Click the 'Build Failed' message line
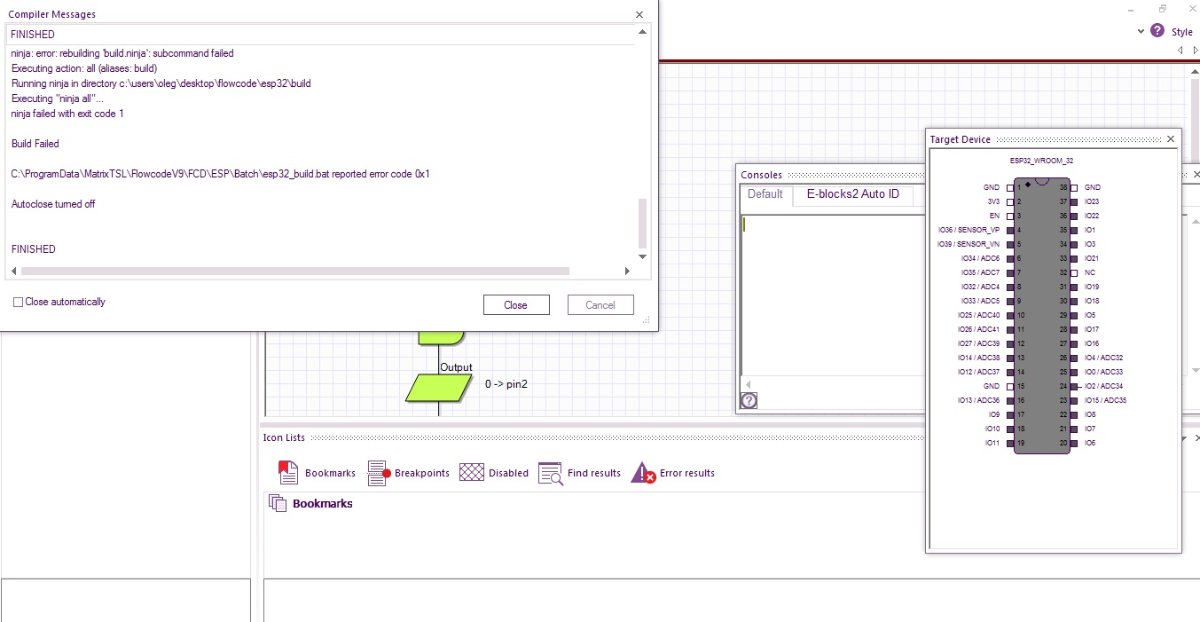 tap(35, 144)
